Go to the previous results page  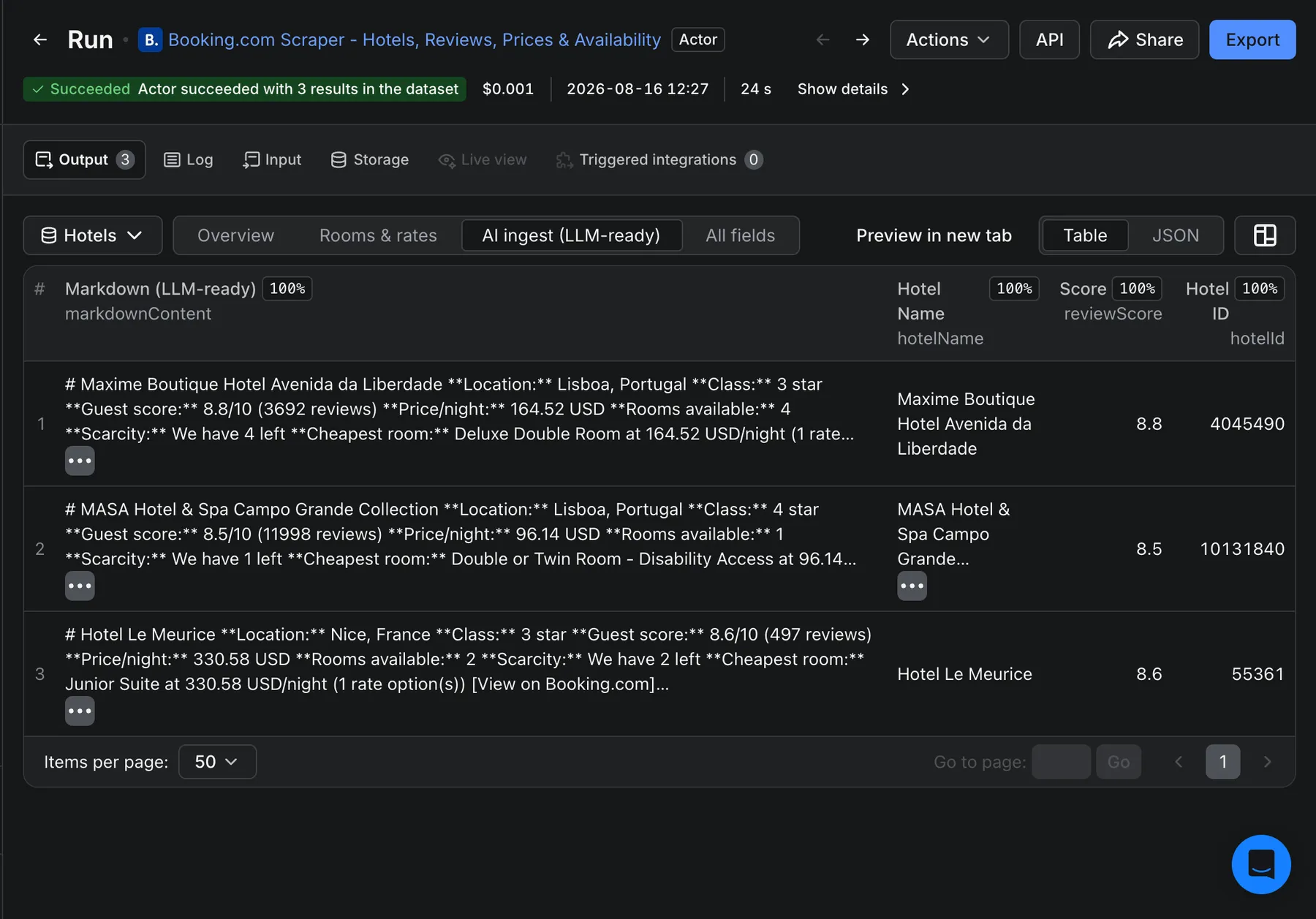[1179, 762]
